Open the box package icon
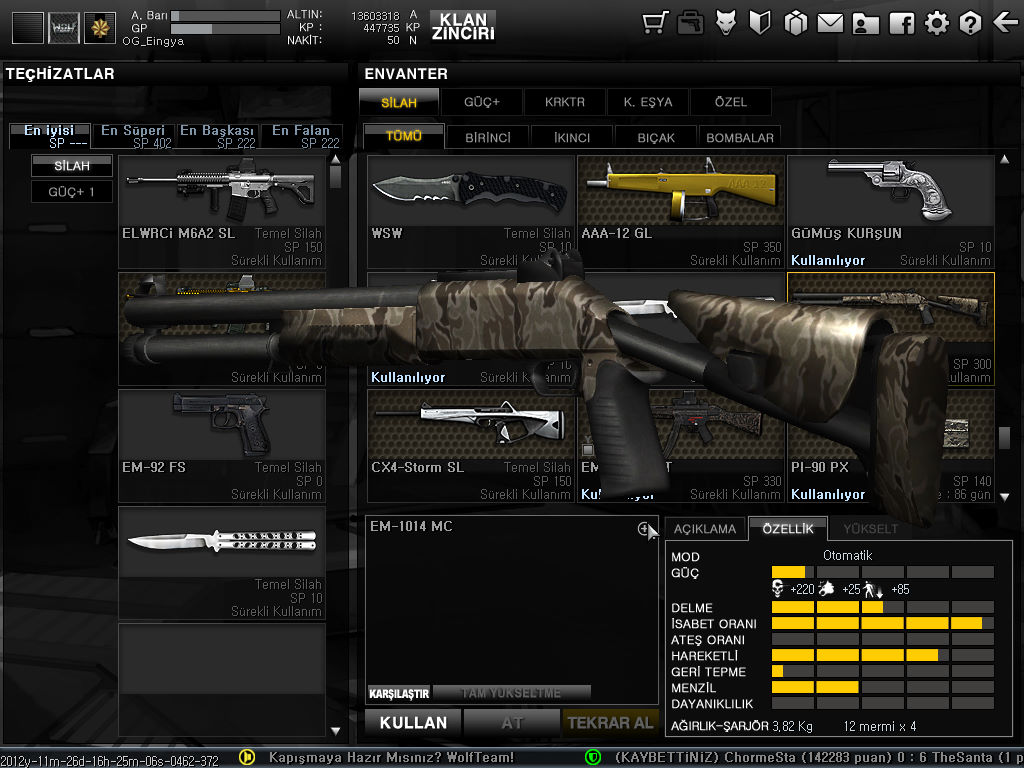Screen dimensions: 1024x768 click(x=795, y=23)
